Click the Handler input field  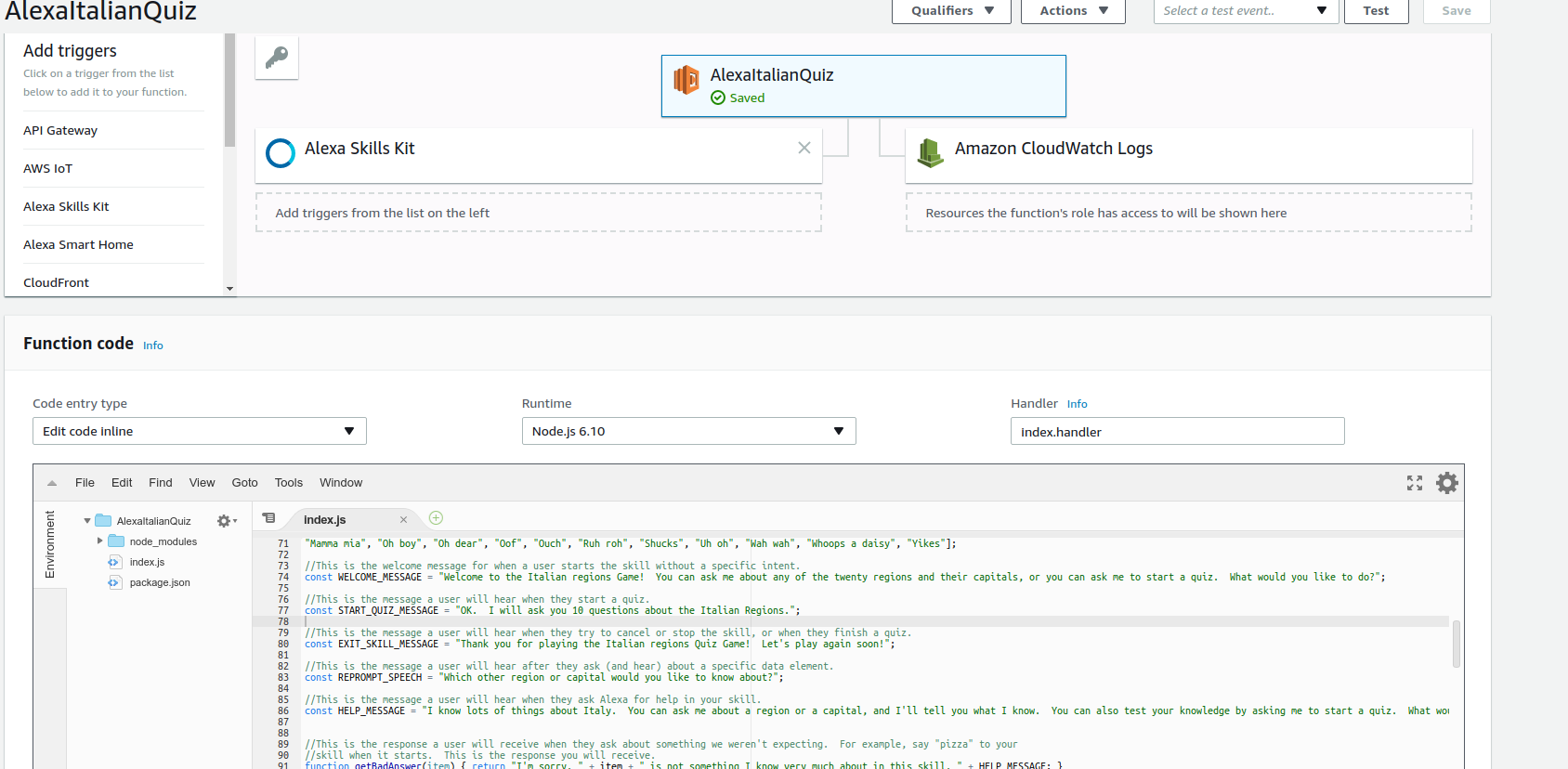click(1177, 431)
